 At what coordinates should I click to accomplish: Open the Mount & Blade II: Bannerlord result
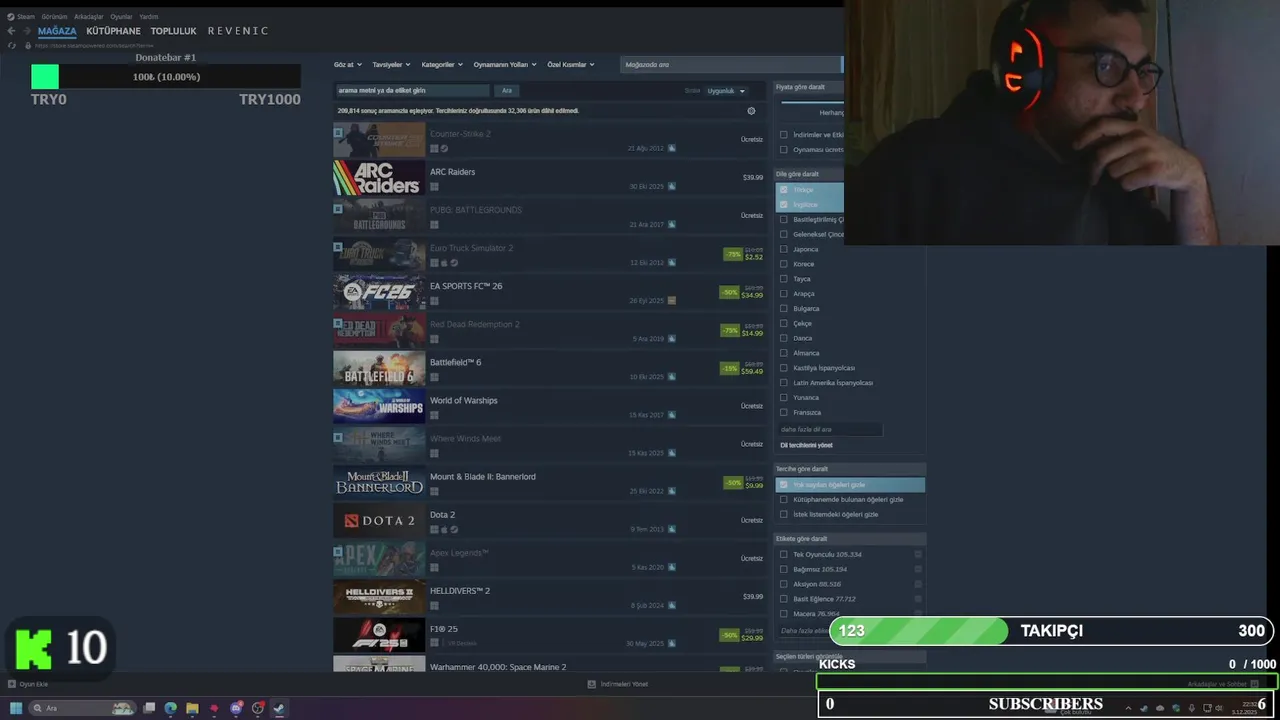coord(549,483)
